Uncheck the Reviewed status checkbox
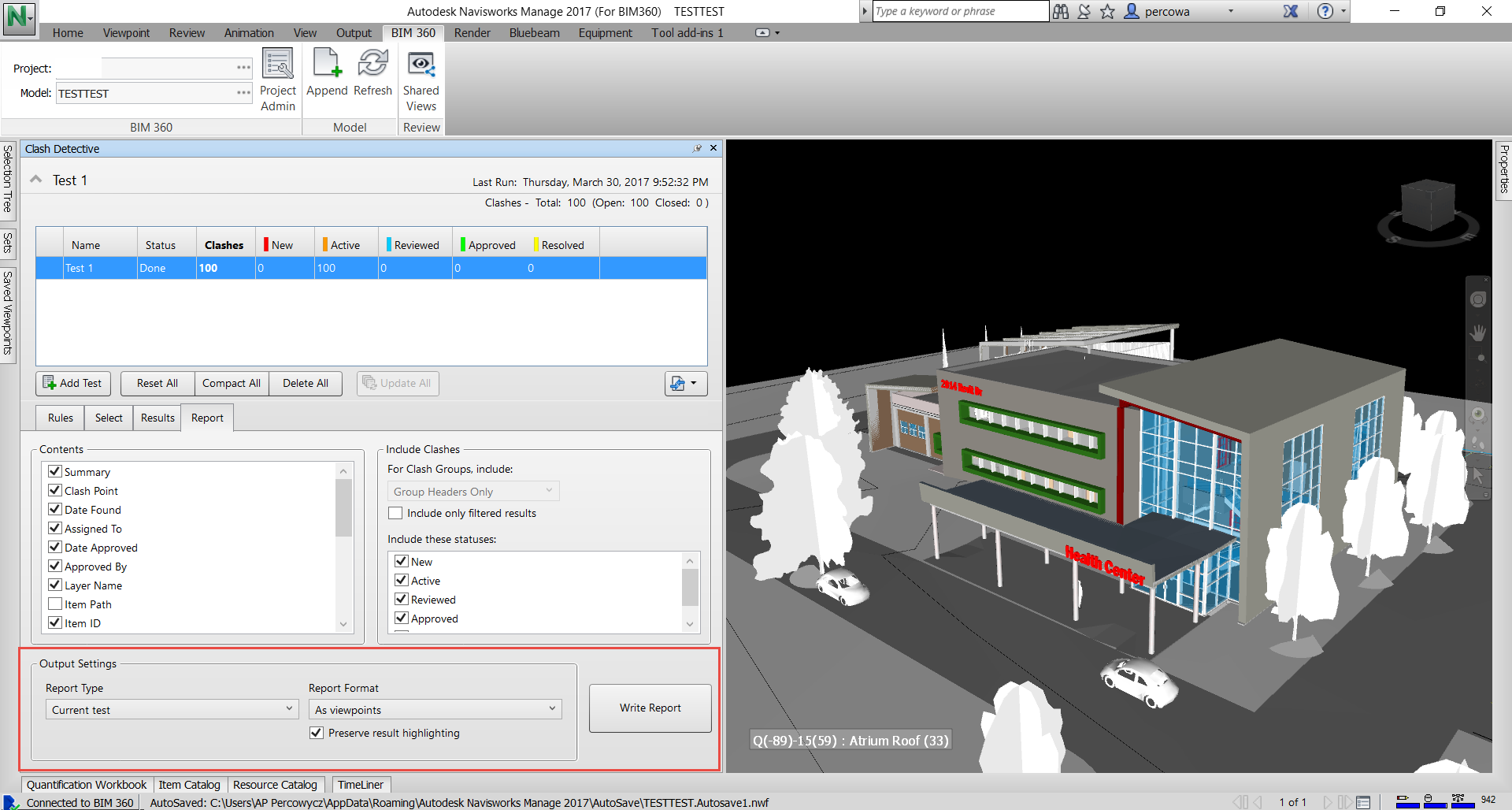1512x810 pixels. [401, 599]
